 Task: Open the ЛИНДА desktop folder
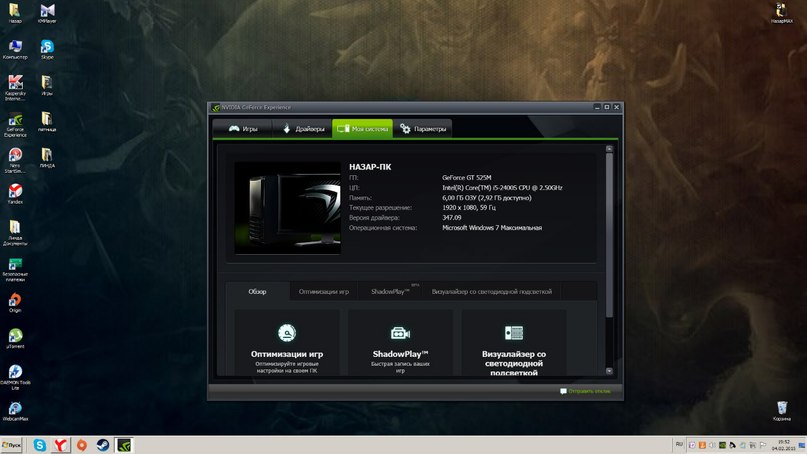pos(47,158)
